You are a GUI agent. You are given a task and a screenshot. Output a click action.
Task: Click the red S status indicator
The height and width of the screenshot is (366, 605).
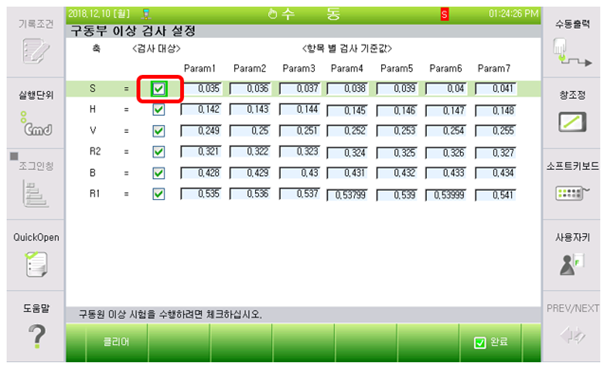[x=444, y=15]
